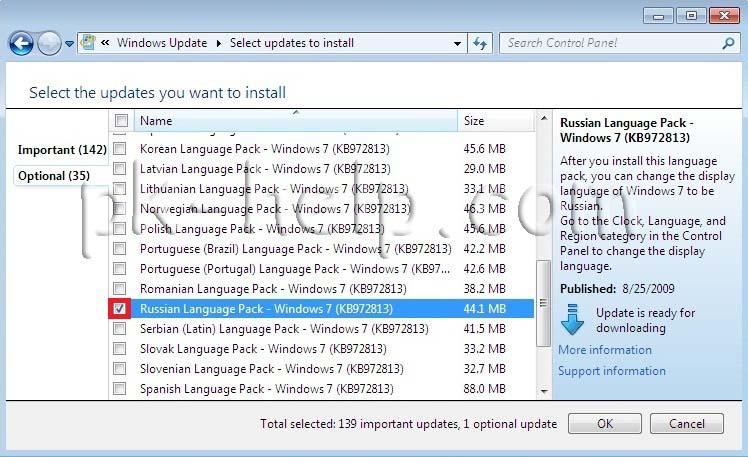The width and height of the screenshot is (748, 457).
Task: Click the 88.0 MB size cell
Action: 484,389
